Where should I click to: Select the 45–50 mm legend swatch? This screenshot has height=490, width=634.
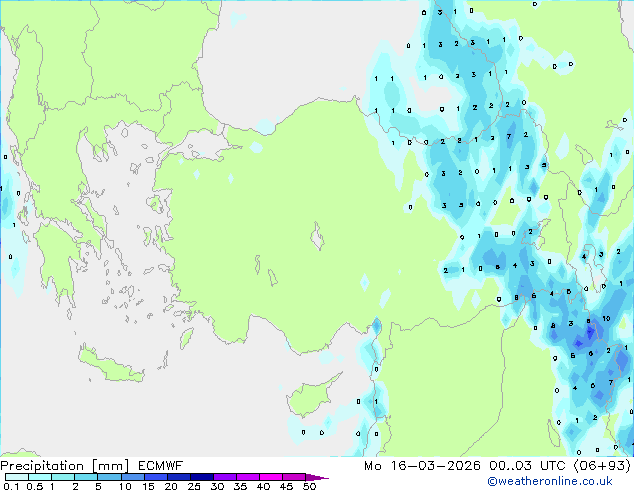click(x=294, y=477)
